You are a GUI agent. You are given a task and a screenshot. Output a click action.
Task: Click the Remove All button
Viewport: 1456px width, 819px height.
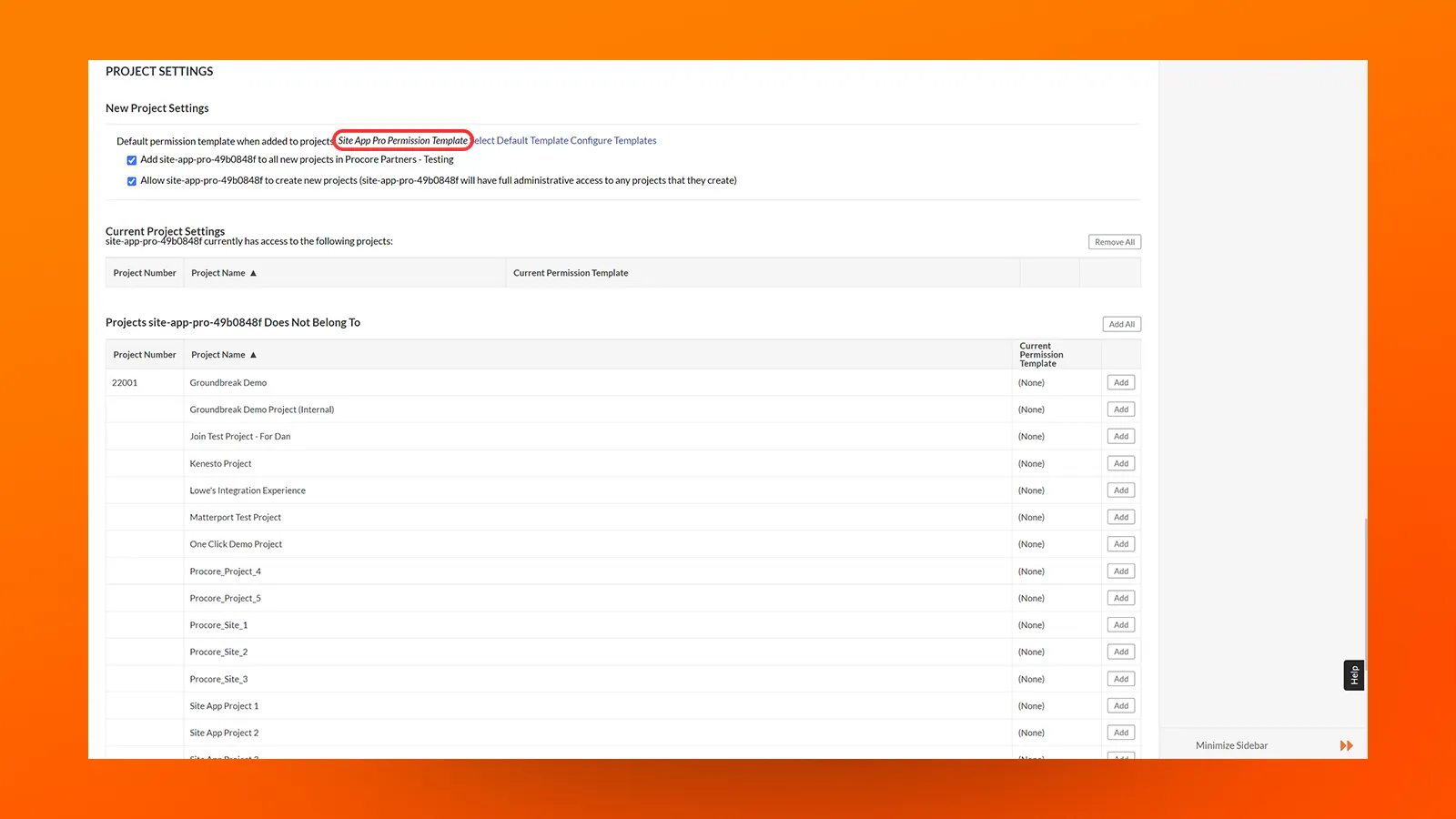point(1114,241)
